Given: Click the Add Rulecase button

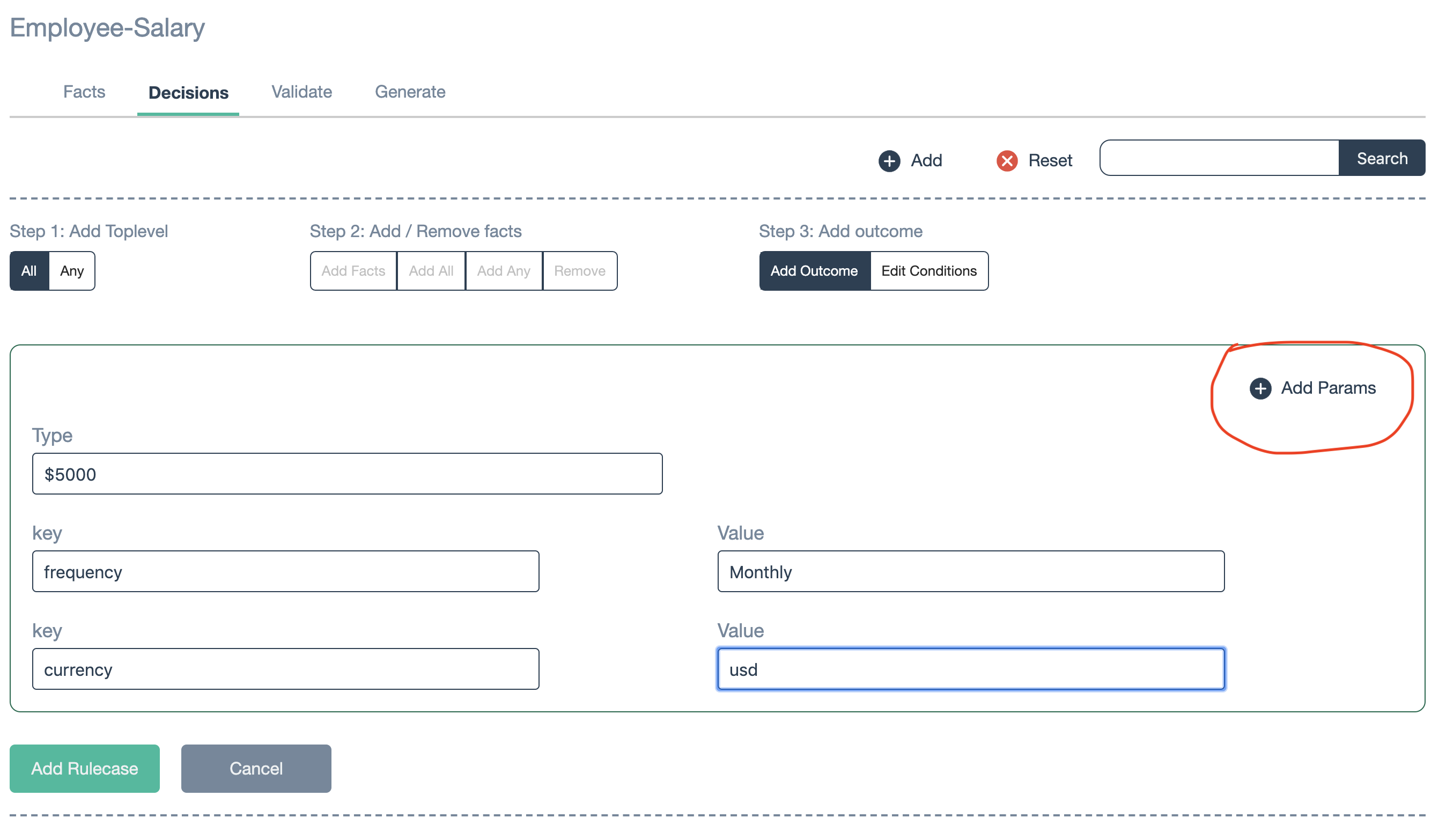Looking at the screenshot, I should 84,768.
